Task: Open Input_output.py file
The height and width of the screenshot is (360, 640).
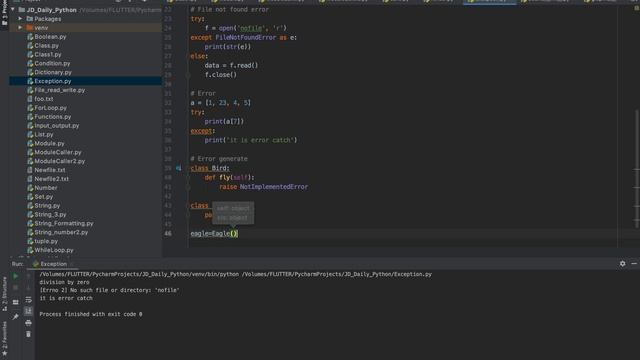Action: (56, 126)
